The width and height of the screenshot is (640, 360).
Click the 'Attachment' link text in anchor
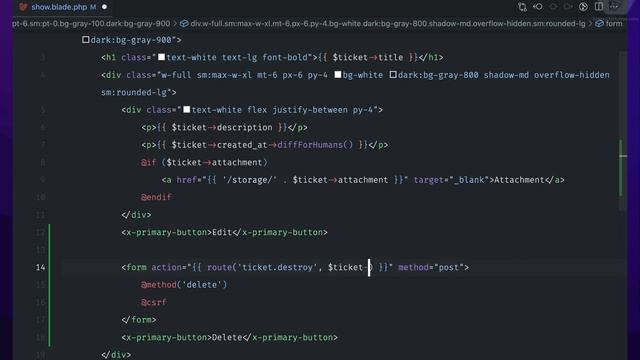pos(519,180)
